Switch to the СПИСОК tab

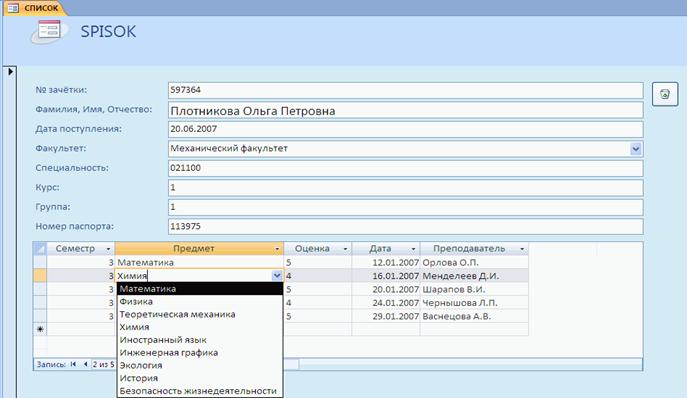pos(35,8)
